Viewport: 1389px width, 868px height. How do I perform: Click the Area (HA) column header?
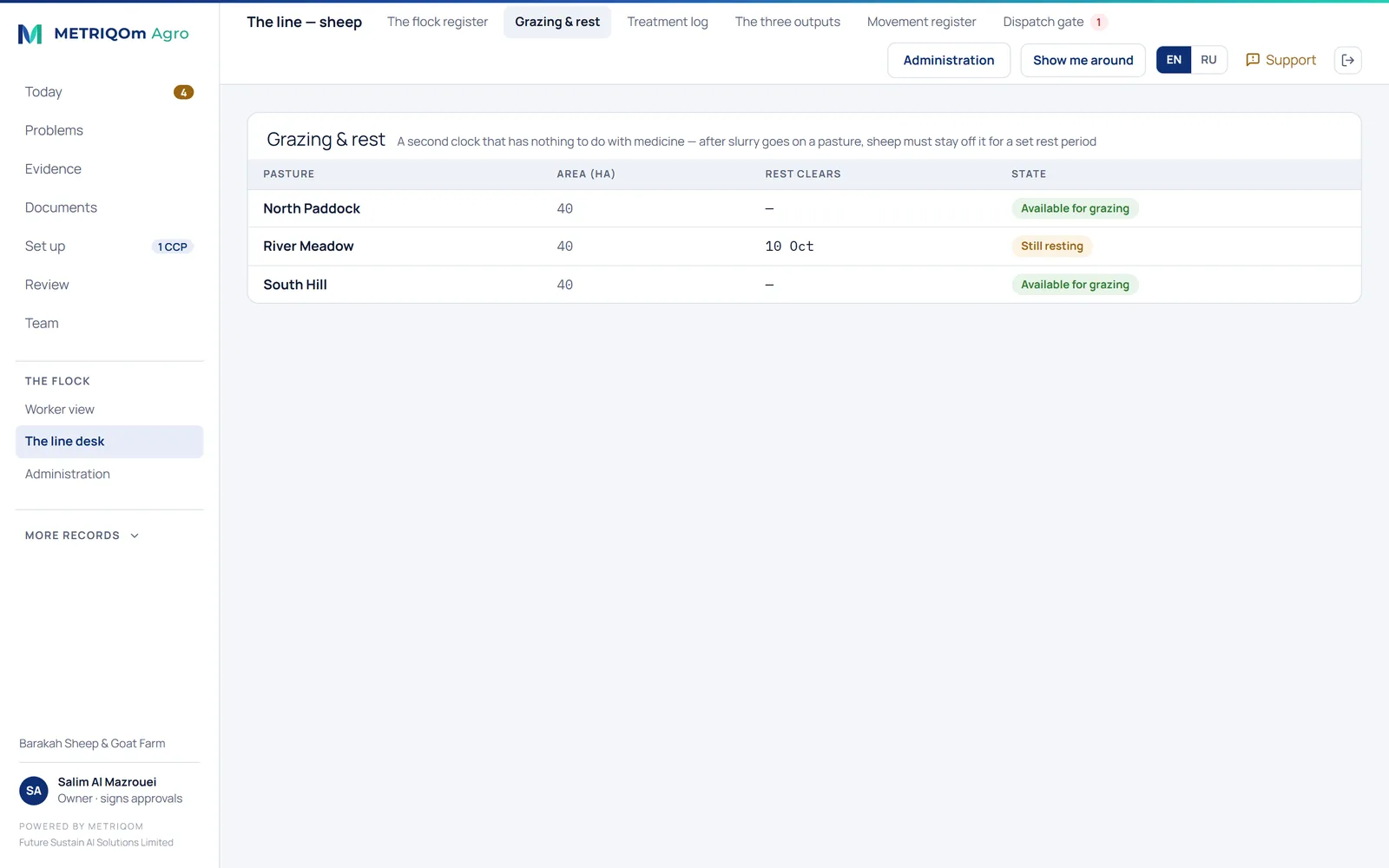(586, 174)
